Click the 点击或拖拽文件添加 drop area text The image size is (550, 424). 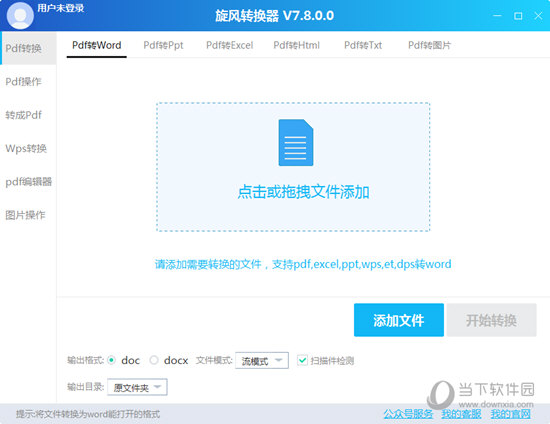pyautogui.click(x=303, y=192)
